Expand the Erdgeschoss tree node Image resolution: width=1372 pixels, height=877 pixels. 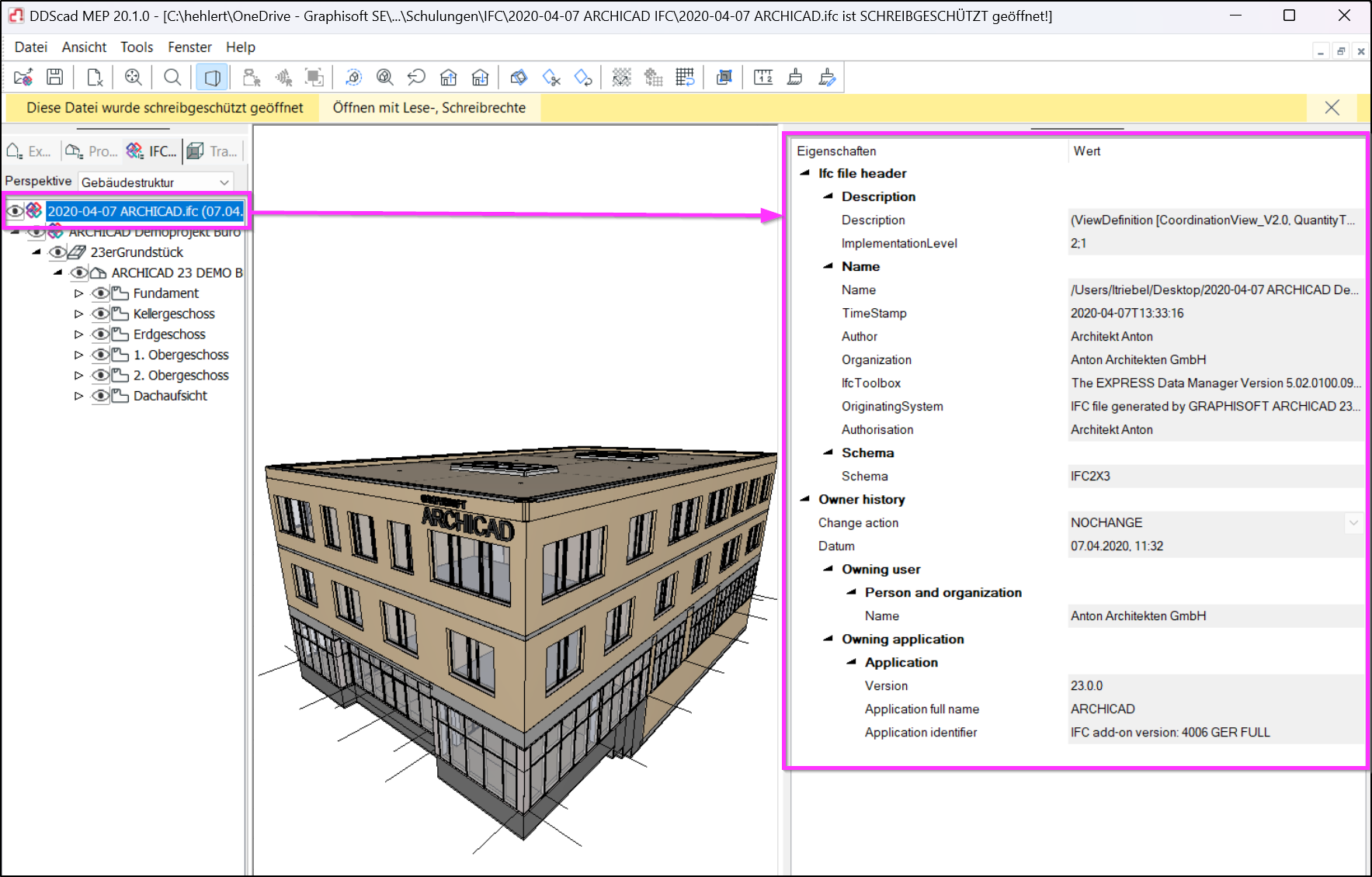pyautogui.click(x=78, y=335)
